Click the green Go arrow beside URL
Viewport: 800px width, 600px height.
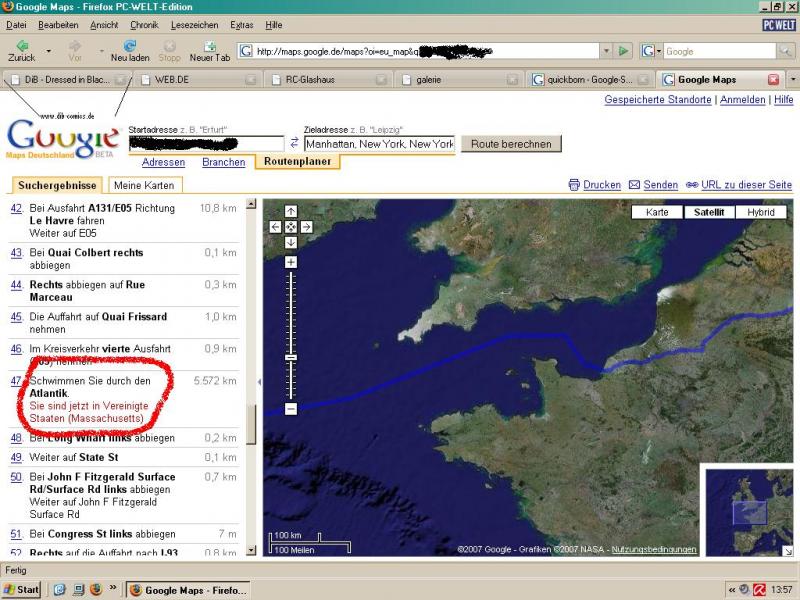[x=623, y=51]
